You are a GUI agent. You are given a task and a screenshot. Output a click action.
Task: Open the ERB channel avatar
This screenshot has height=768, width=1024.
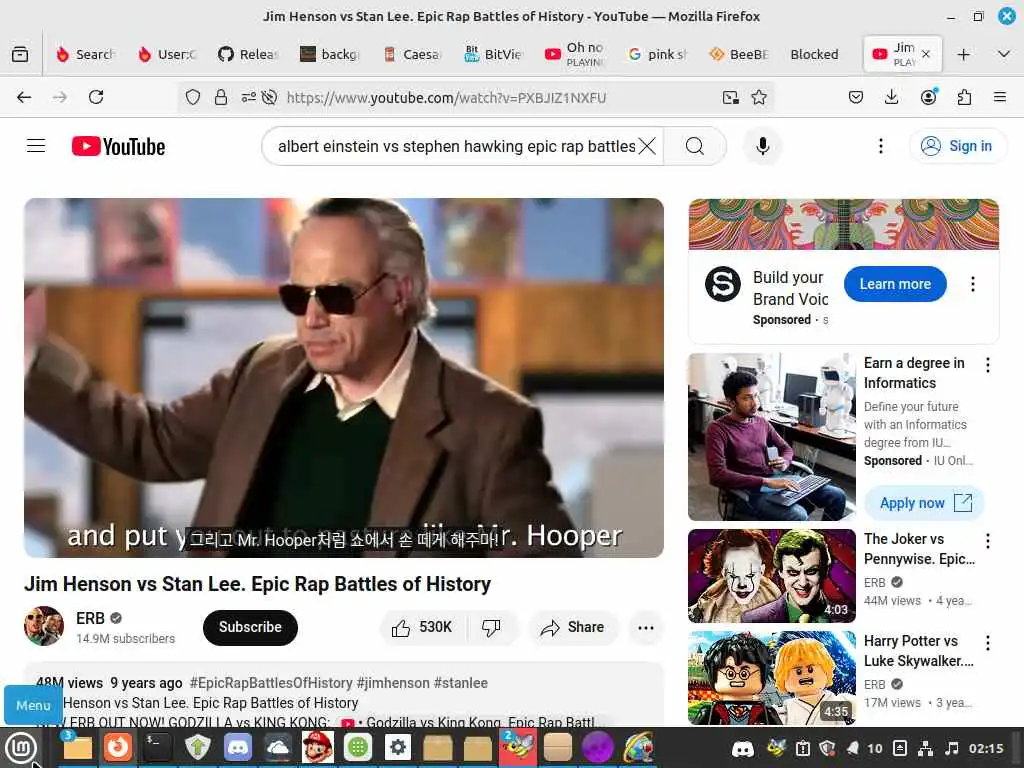click(44, 626)
